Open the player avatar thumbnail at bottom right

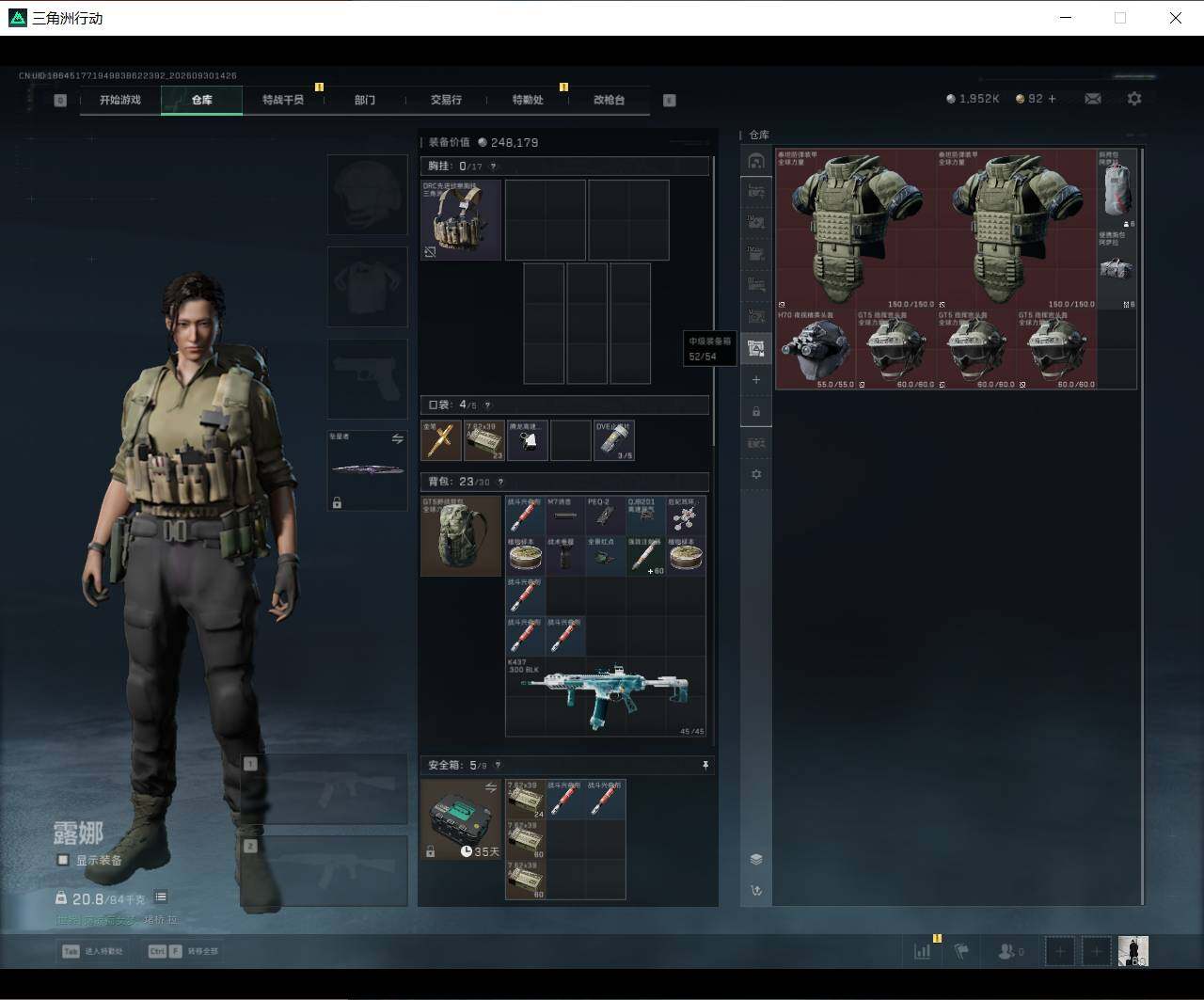click(x=1133, y=952)
